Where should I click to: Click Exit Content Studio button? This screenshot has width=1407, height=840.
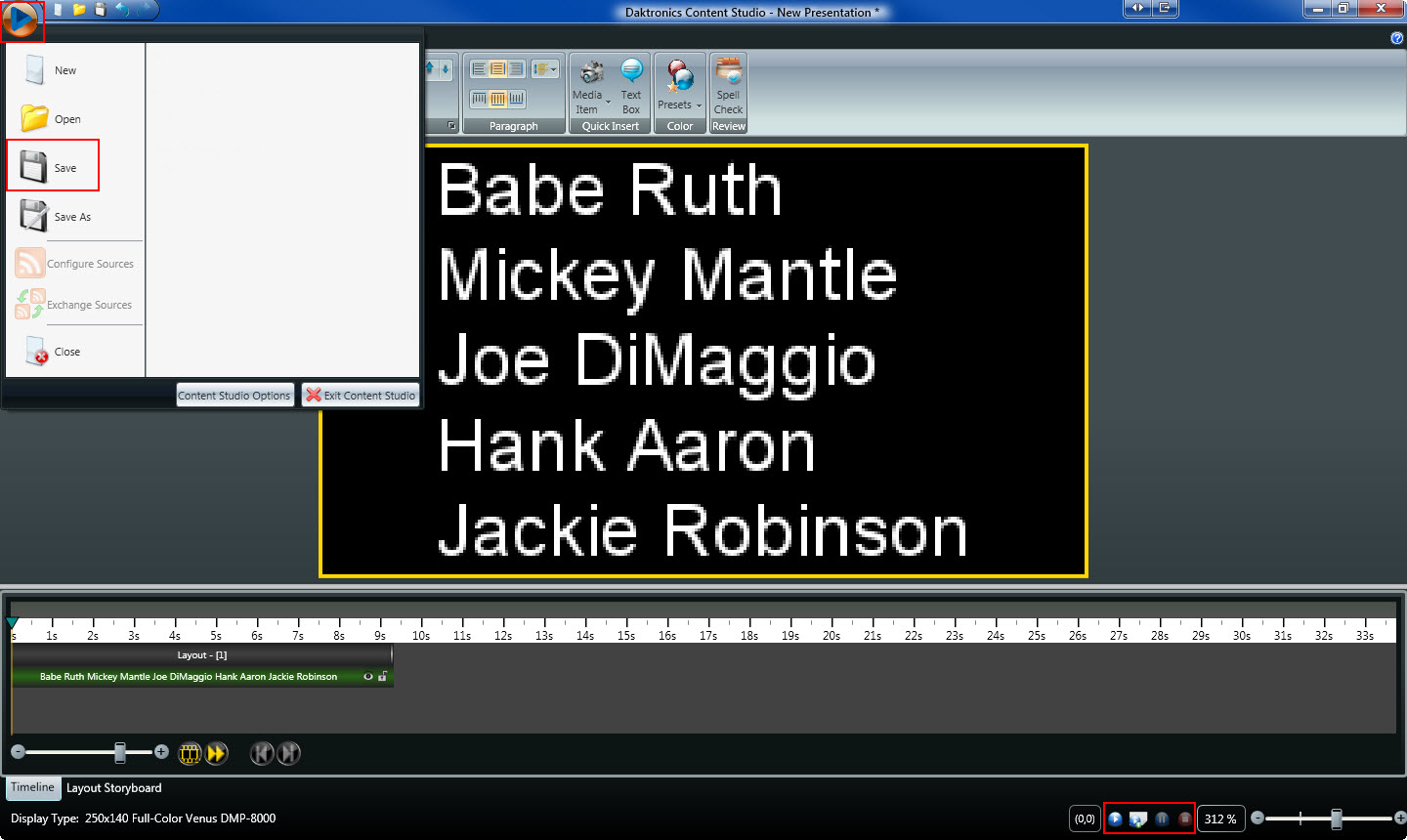[361, 396]
